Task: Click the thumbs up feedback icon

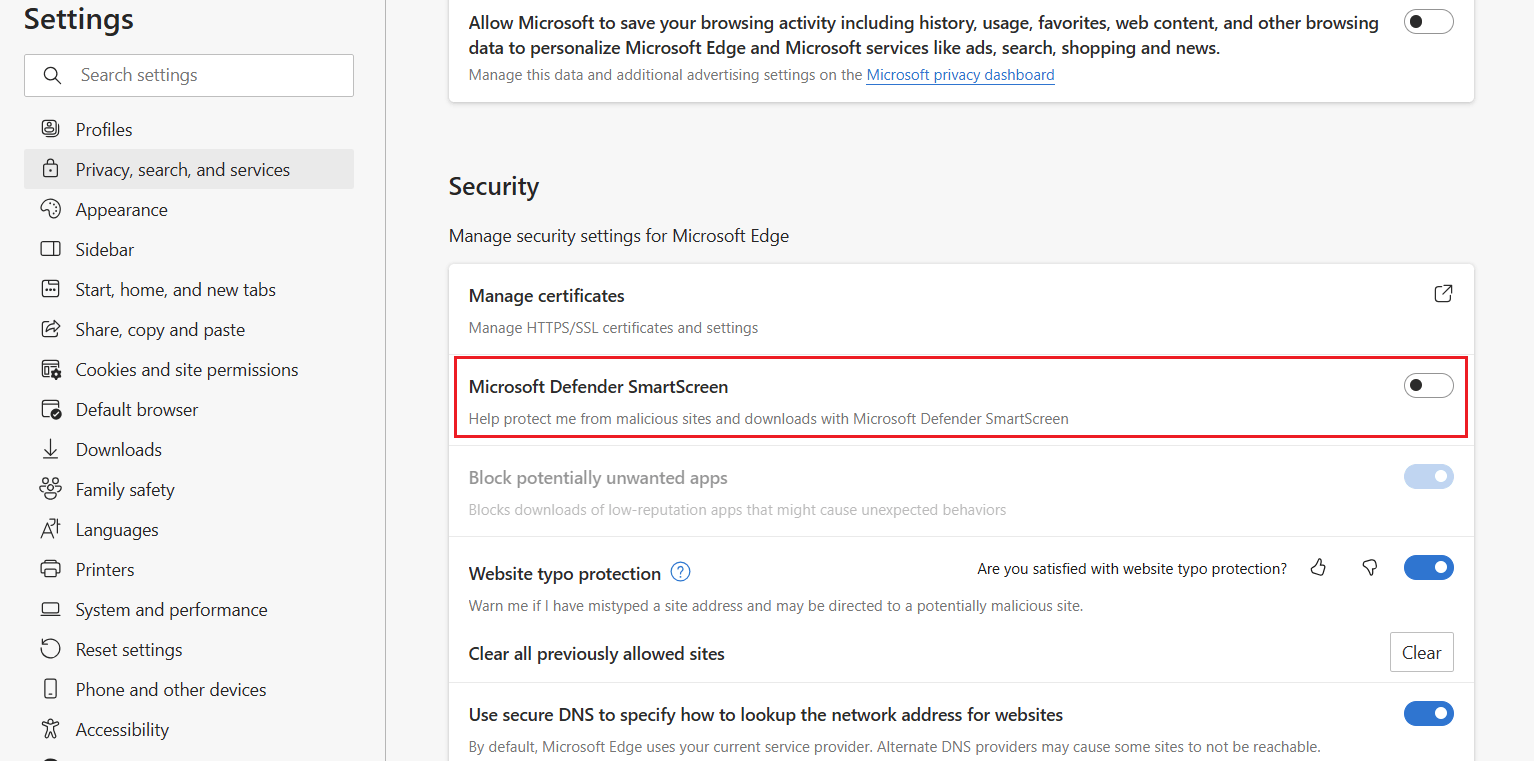Action: coord(1318,568)
